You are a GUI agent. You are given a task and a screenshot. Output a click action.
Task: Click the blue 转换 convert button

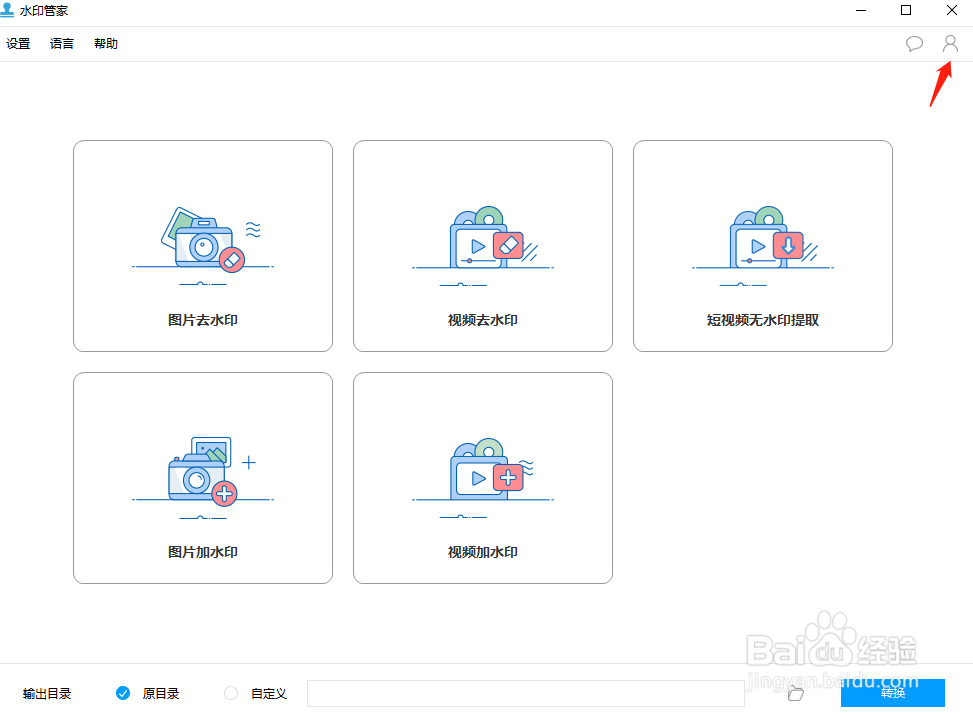892,693
